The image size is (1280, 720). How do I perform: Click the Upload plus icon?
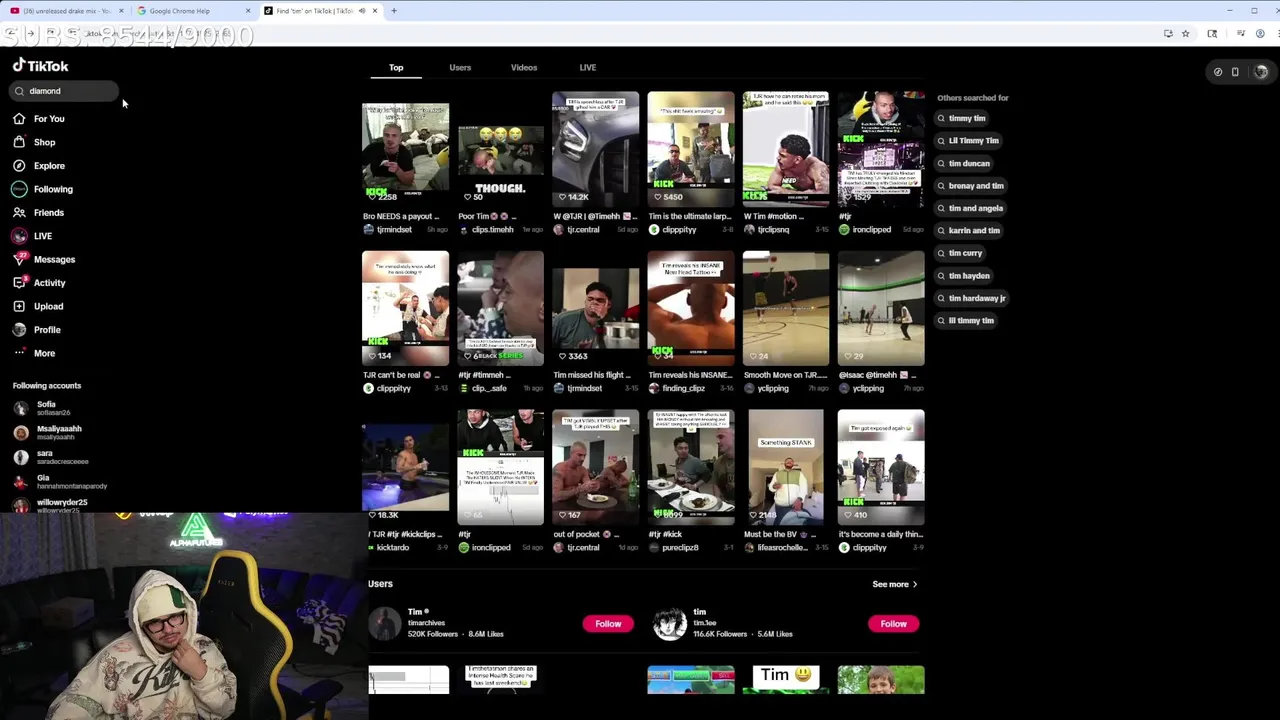[x=19, y=306]
